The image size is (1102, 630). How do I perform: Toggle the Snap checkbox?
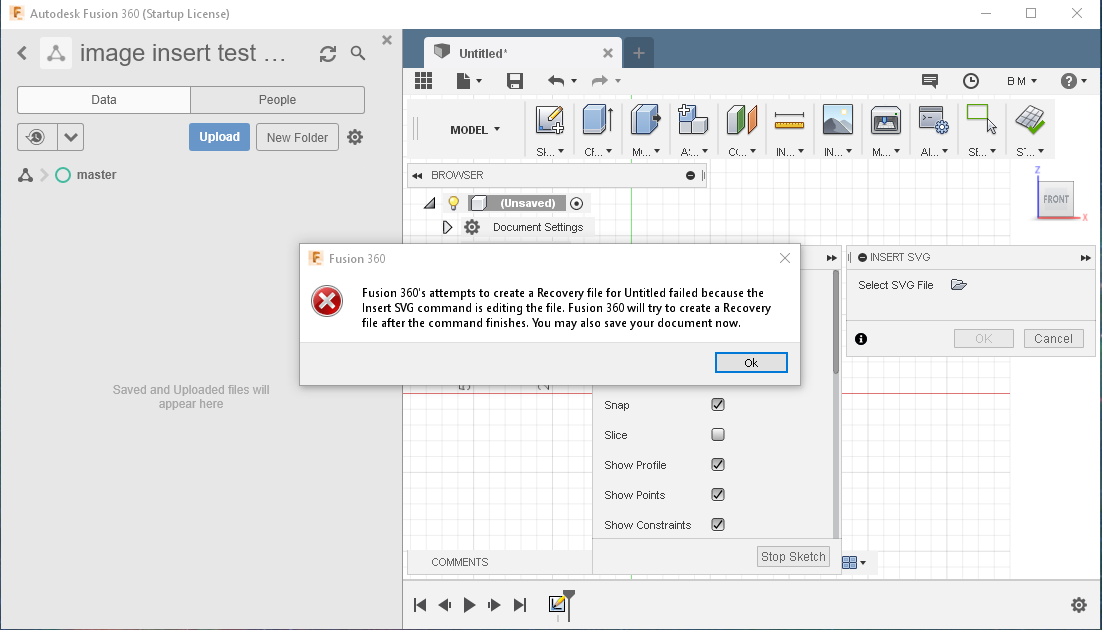(x=718, y=404)
